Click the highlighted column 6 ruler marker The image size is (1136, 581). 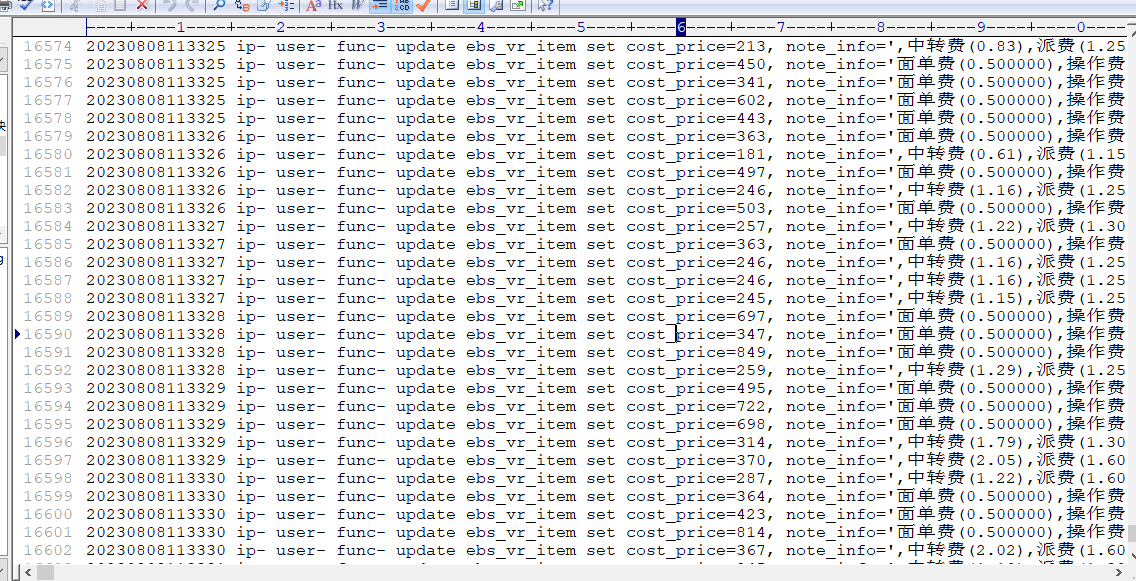(681, 27)
